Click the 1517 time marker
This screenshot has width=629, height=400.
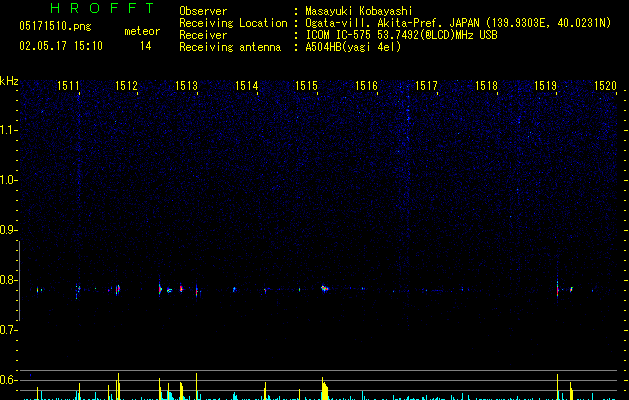[426, 86]
